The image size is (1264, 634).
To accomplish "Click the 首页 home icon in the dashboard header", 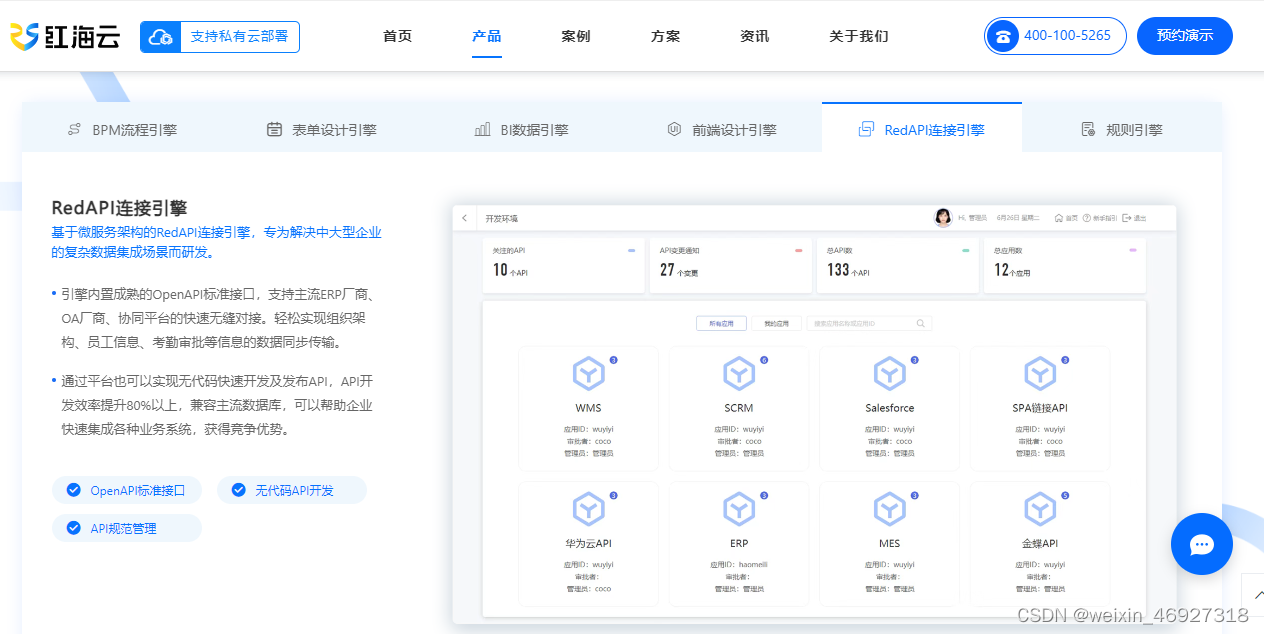I will click(x=1059, y=218).
